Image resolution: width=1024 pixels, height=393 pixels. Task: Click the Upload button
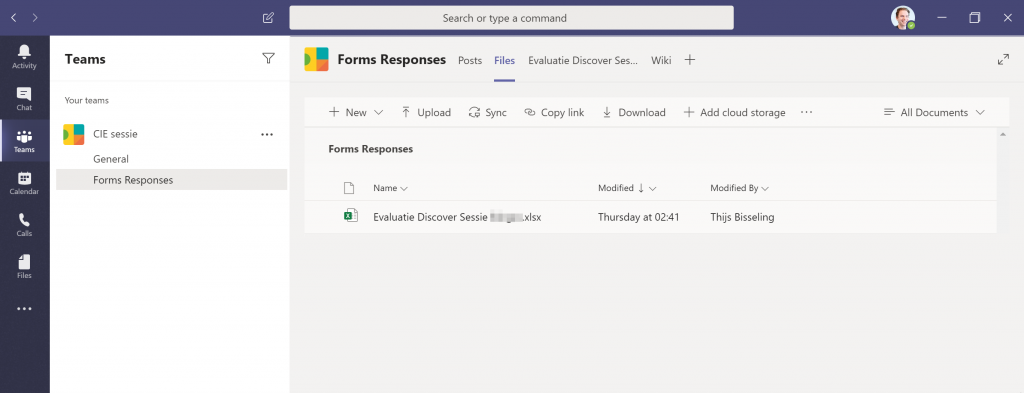click(x=426, y=112)
